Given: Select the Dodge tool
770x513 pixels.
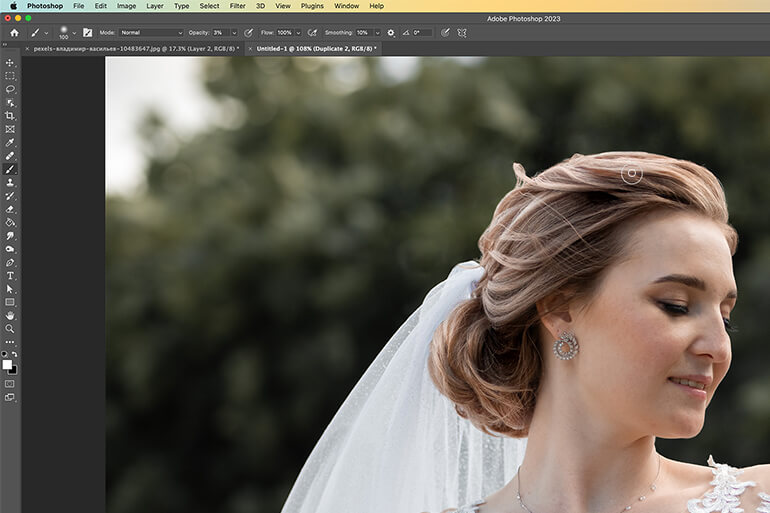Looking at the screenshot, I should (x=10, y=249).
